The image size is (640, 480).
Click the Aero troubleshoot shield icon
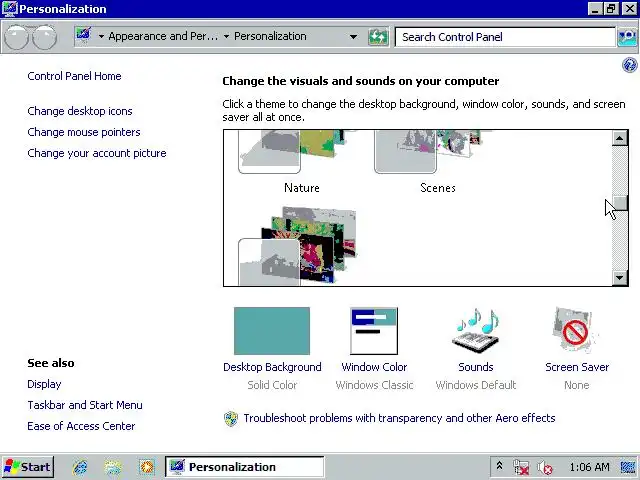[x=231, y=418]
